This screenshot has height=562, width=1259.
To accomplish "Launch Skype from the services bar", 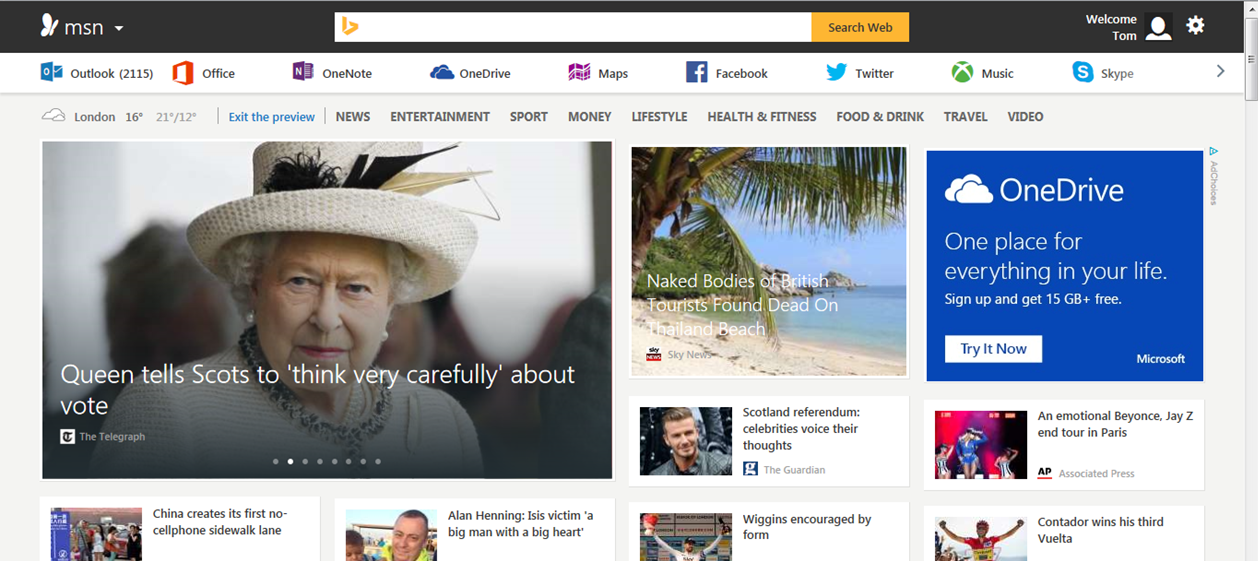I will coord(1082,72).
